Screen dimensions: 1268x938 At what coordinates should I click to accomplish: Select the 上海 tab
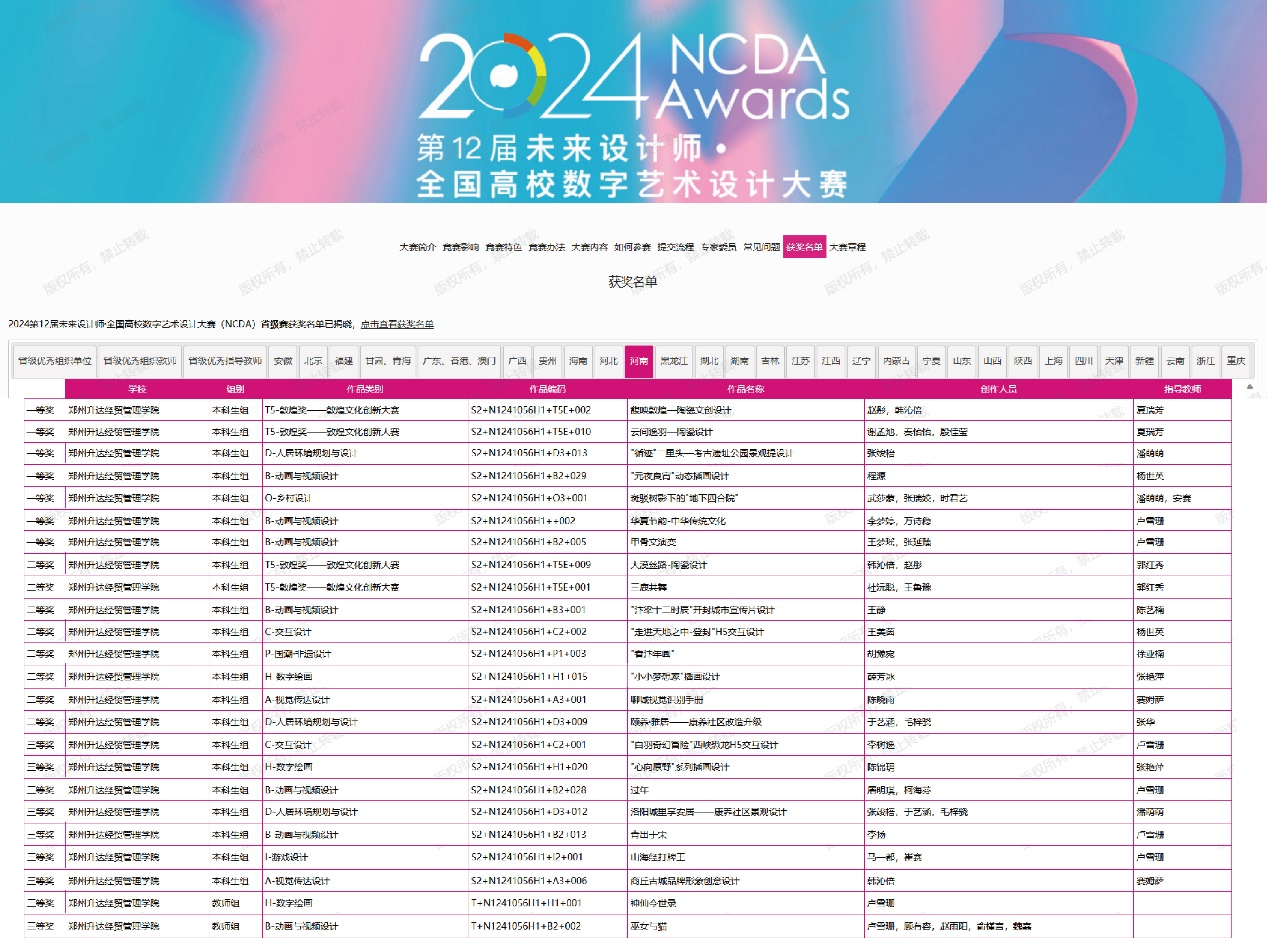[x=1052, y=361]
